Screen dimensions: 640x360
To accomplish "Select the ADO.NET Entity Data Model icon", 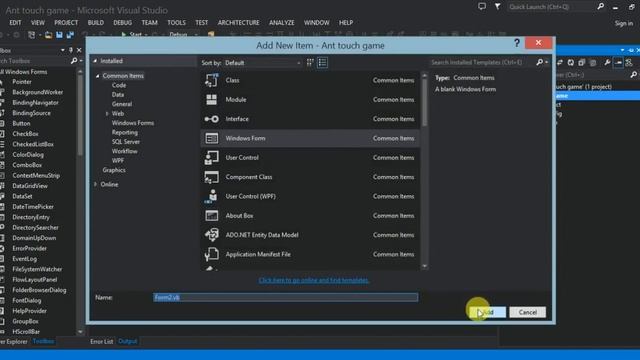I will point(211,235).
